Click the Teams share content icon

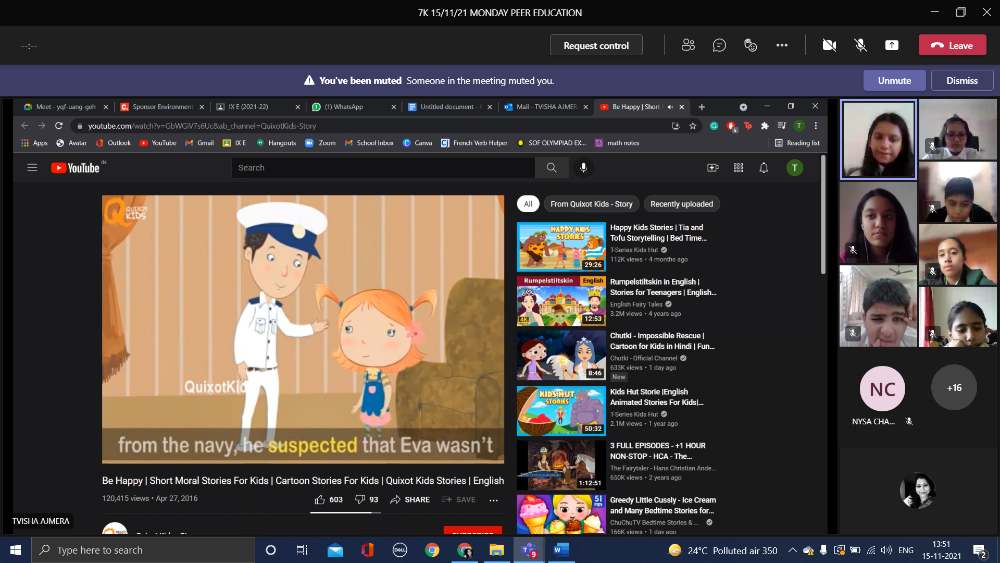(892, 45)
